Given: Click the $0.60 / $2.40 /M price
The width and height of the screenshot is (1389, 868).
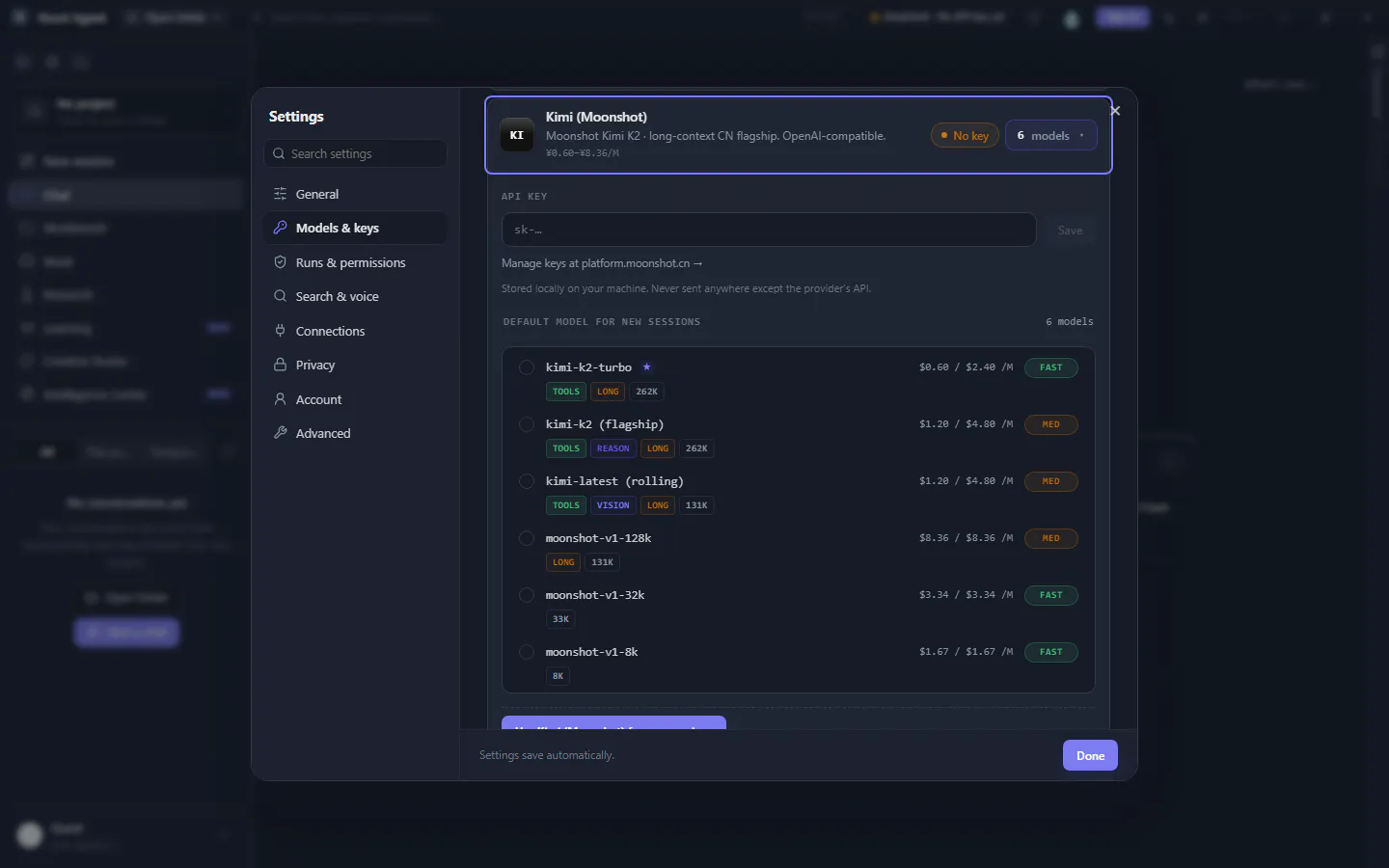Looking at the screenshot, I should [x=966, y=367].
